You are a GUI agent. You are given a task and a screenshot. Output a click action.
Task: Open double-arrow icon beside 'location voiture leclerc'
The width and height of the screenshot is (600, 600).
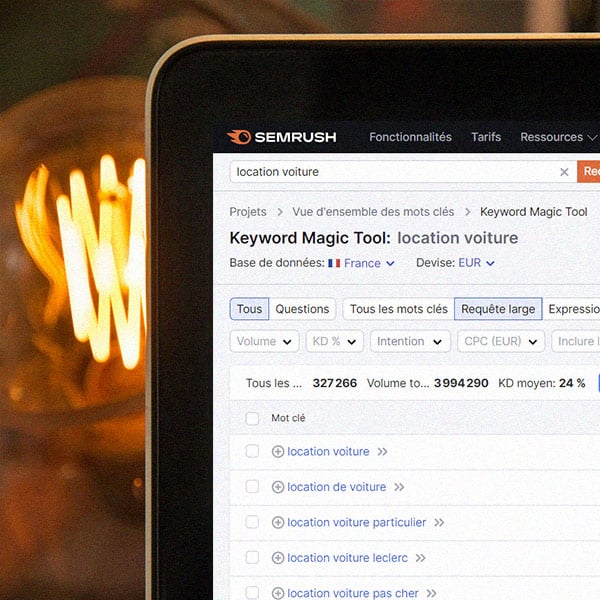point(421,558)
